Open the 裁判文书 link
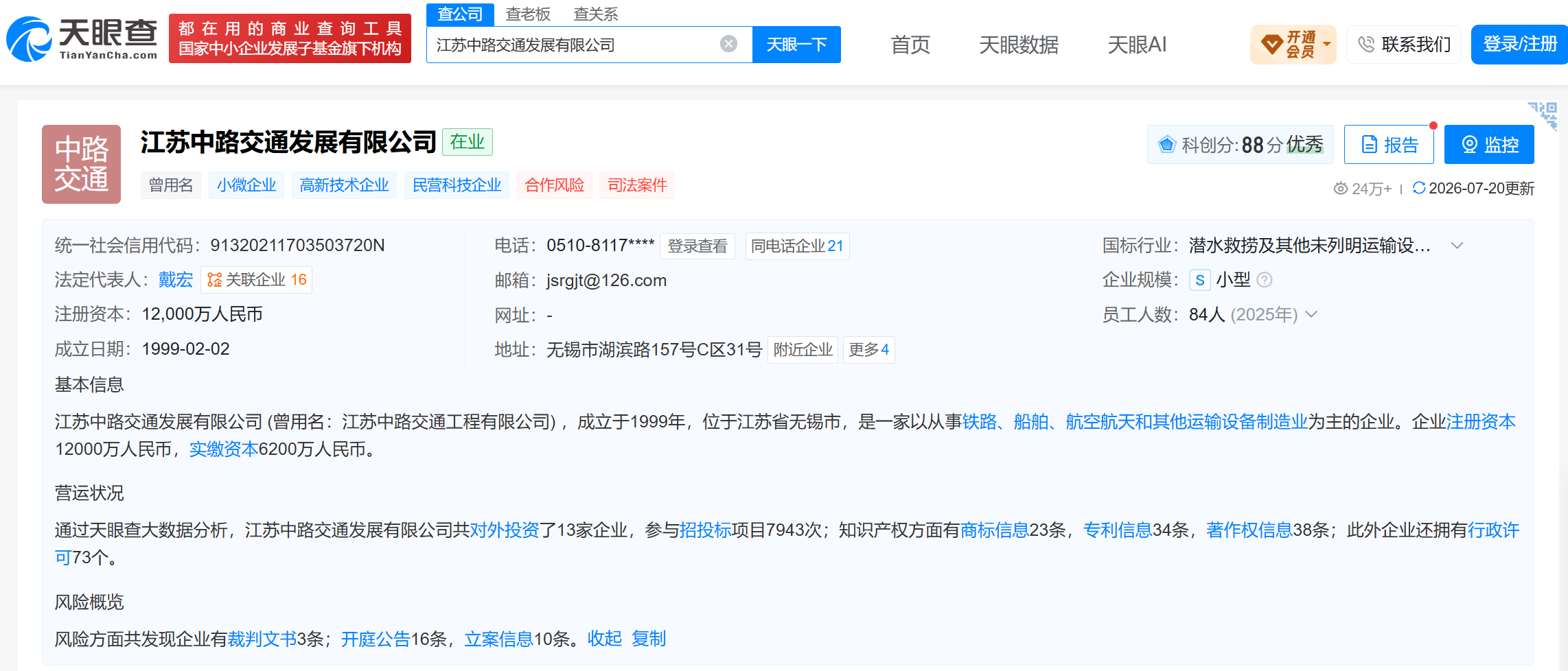 [262, 639]
